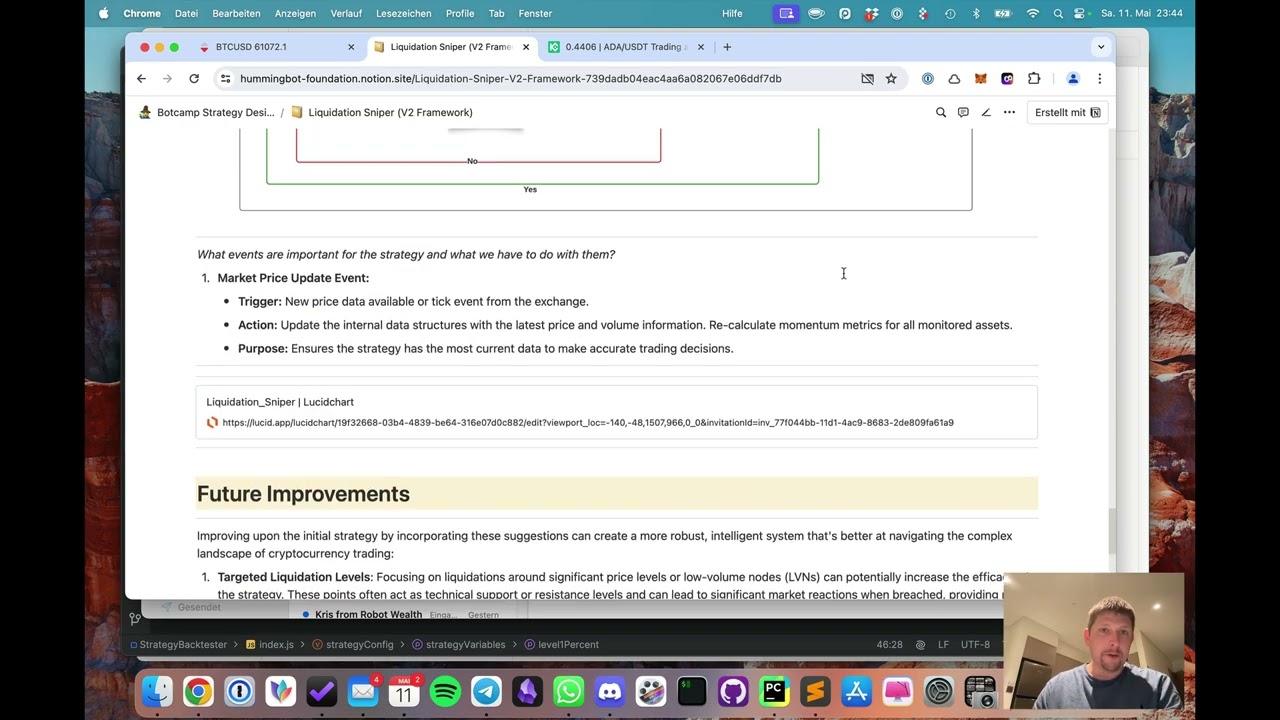1280x720 pixels.
Task: Open the cloud extension icon in Chrome toolbar
Action: point(954,78)
